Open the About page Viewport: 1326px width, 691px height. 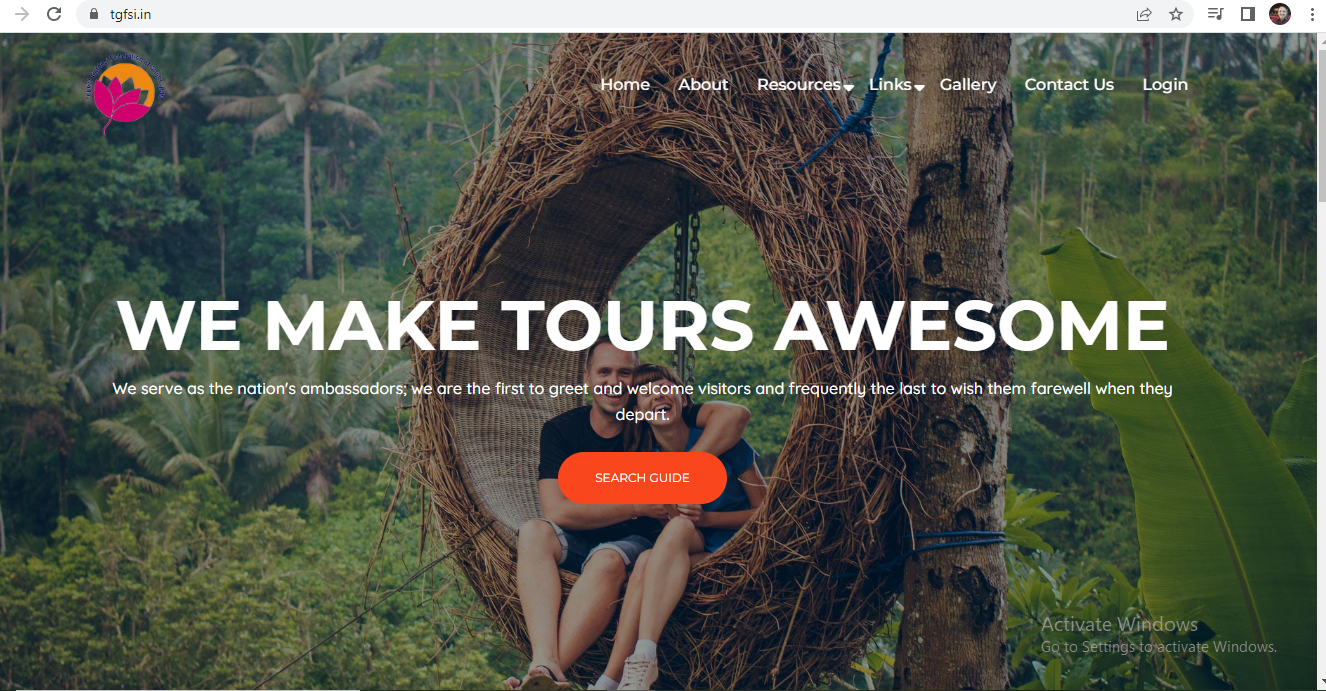(x=703, y=84)
